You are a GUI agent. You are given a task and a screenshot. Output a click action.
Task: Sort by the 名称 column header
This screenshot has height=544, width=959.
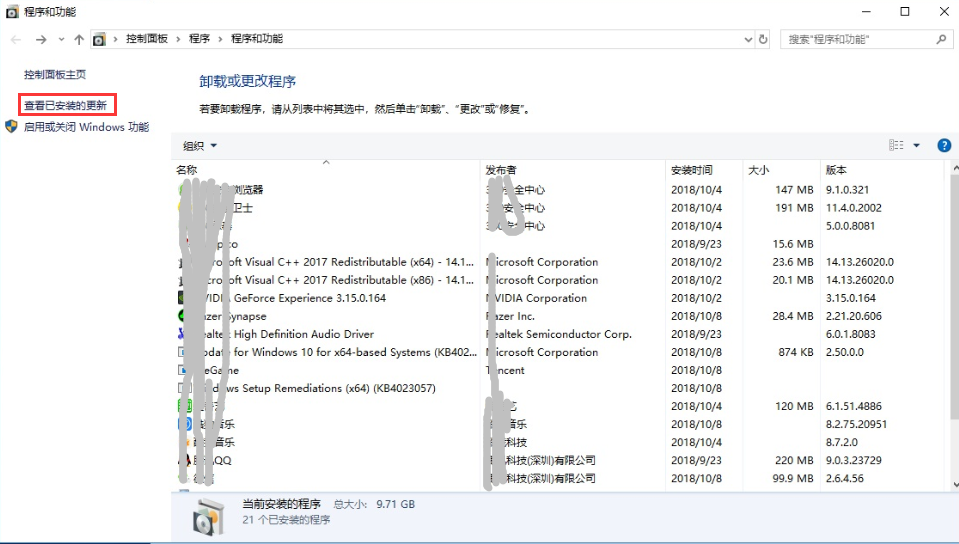(187, 170)
